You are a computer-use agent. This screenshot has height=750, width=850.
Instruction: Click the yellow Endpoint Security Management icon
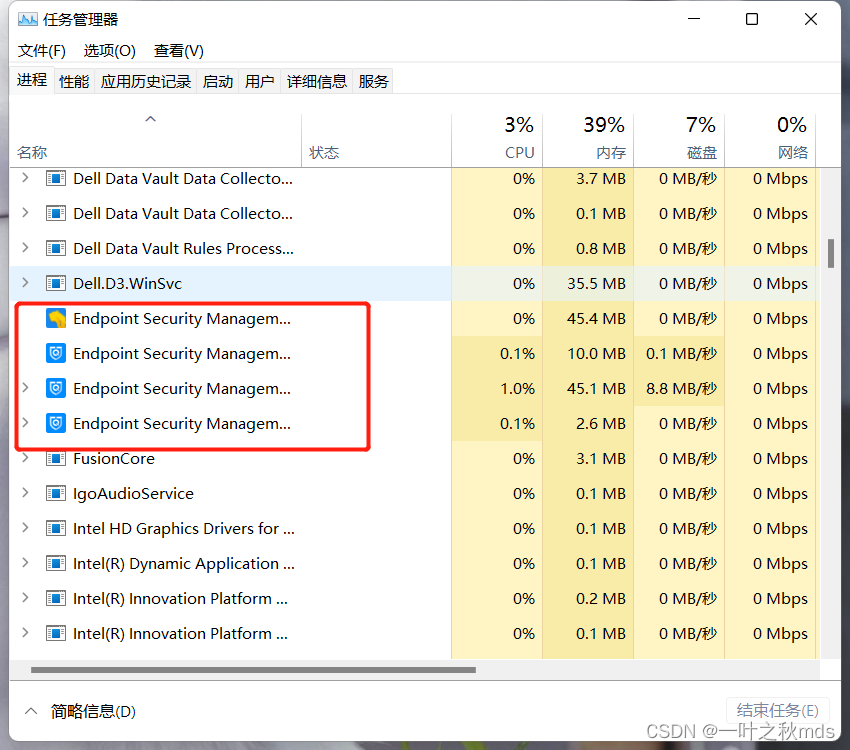(x=56, y=319)
